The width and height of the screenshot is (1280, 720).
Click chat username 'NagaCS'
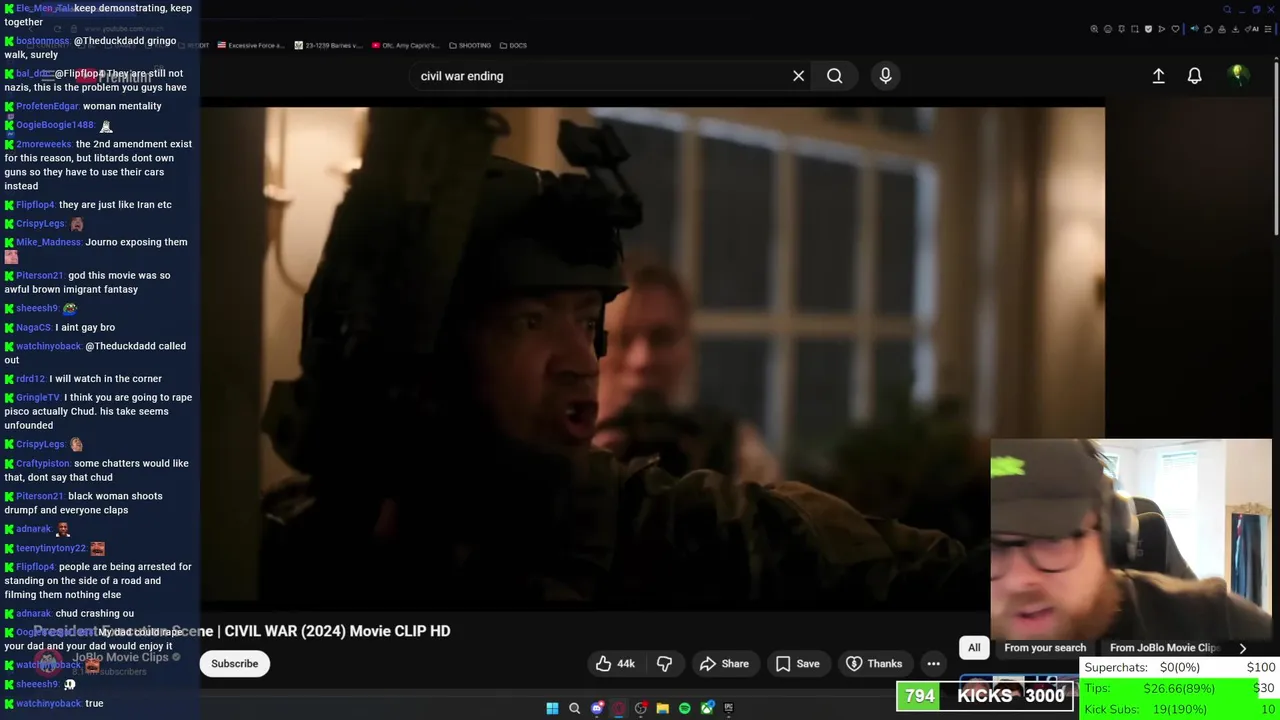(33, 327)
